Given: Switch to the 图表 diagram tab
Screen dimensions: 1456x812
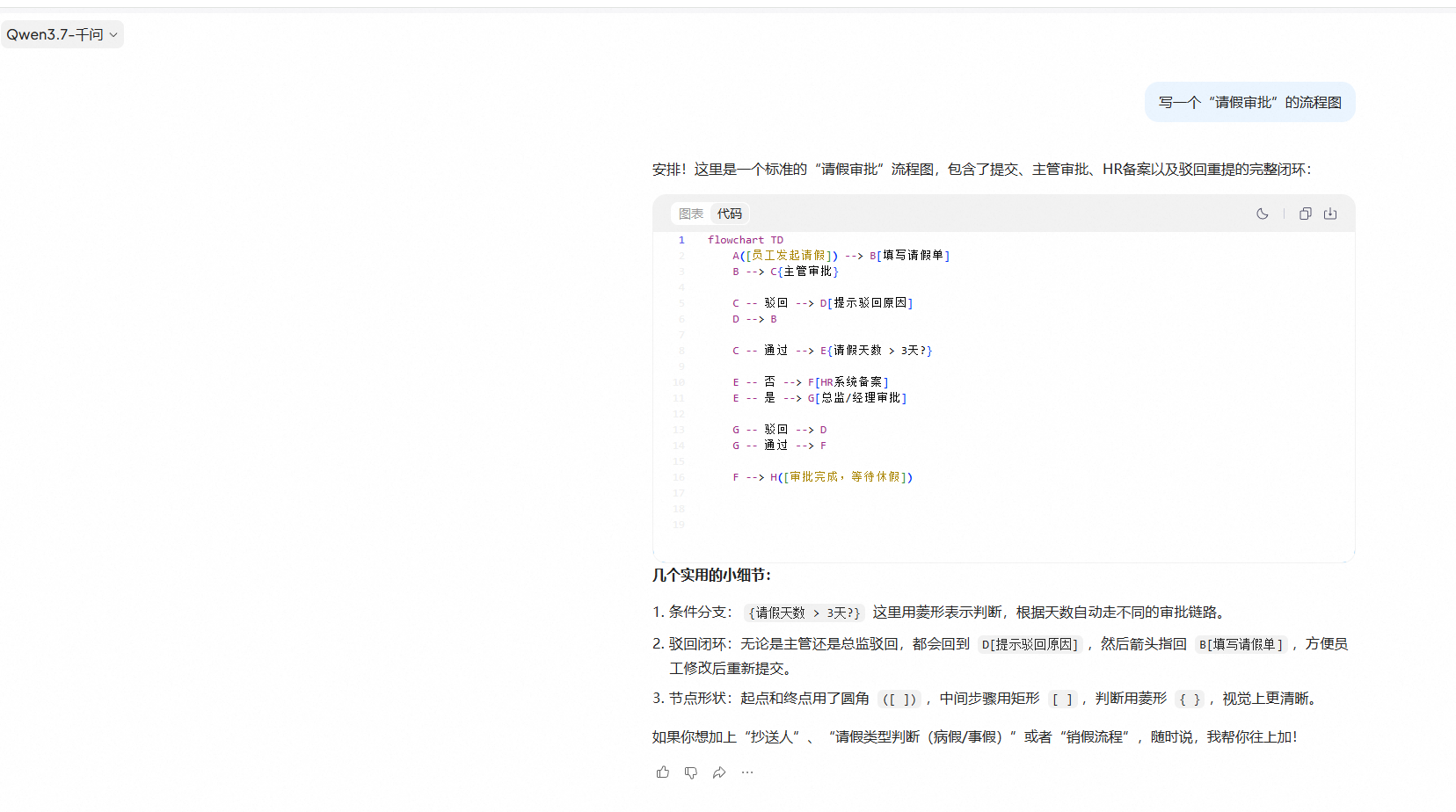Looking at the screenshot, I should tap(691, 214).
